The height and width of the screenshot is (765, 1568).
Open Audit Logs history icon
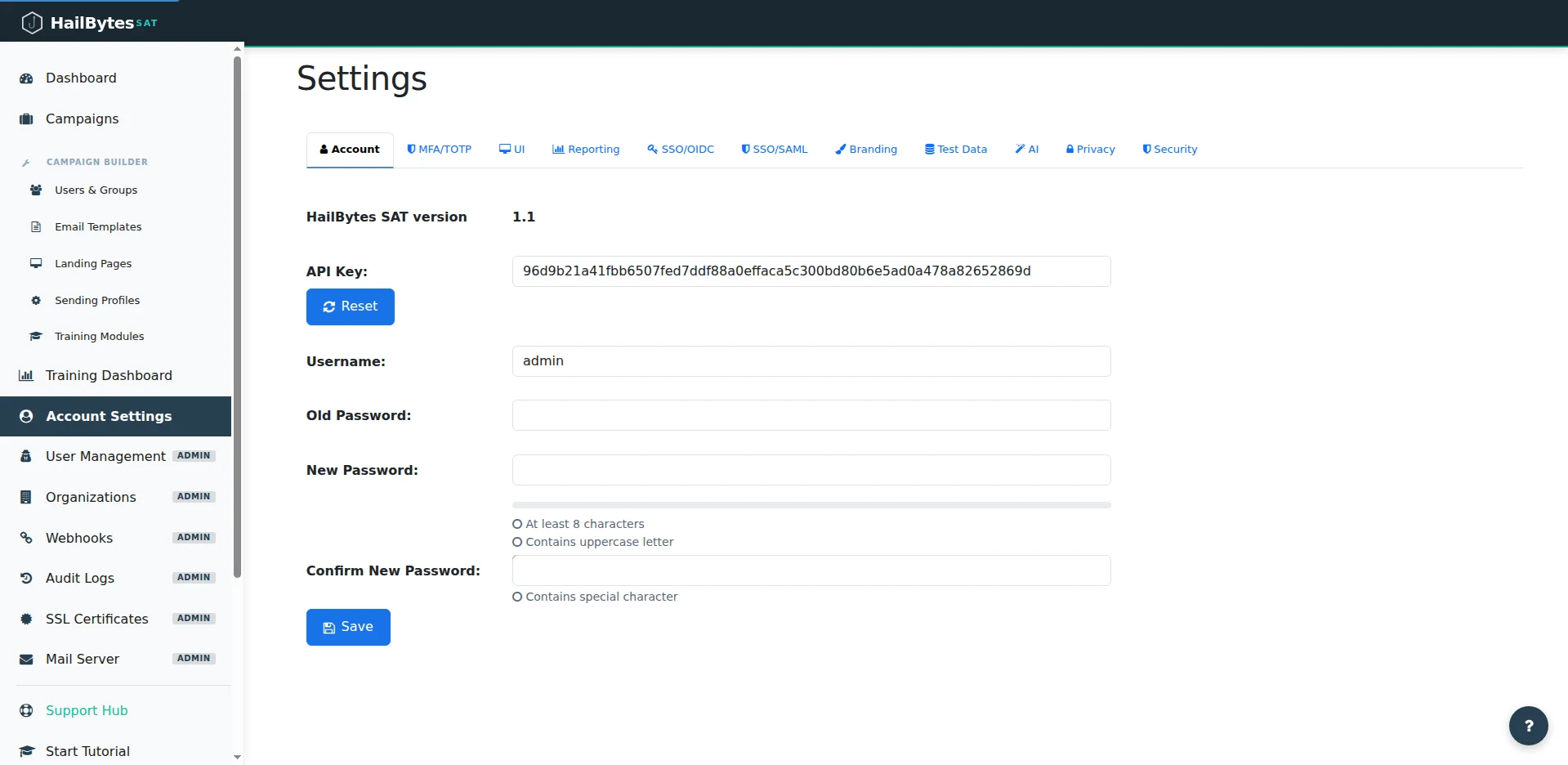pos(25,578)
